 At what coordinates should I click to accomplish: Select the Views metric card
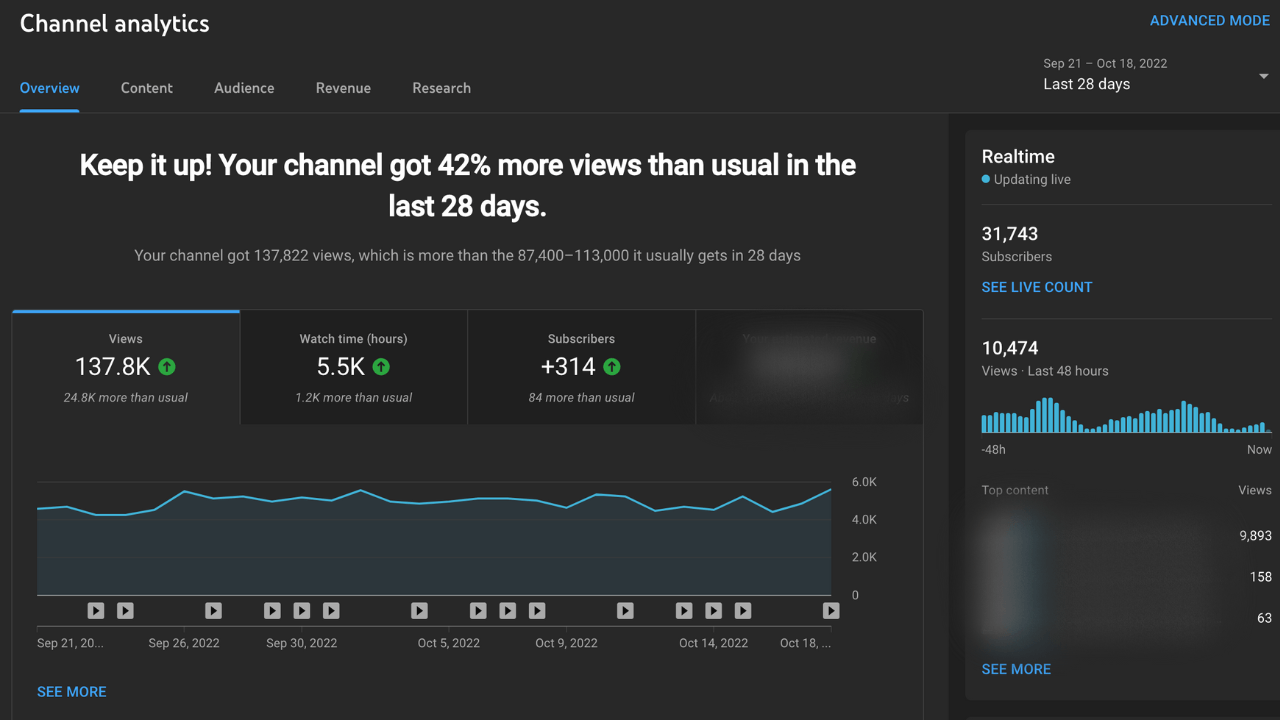click(126, 367)
